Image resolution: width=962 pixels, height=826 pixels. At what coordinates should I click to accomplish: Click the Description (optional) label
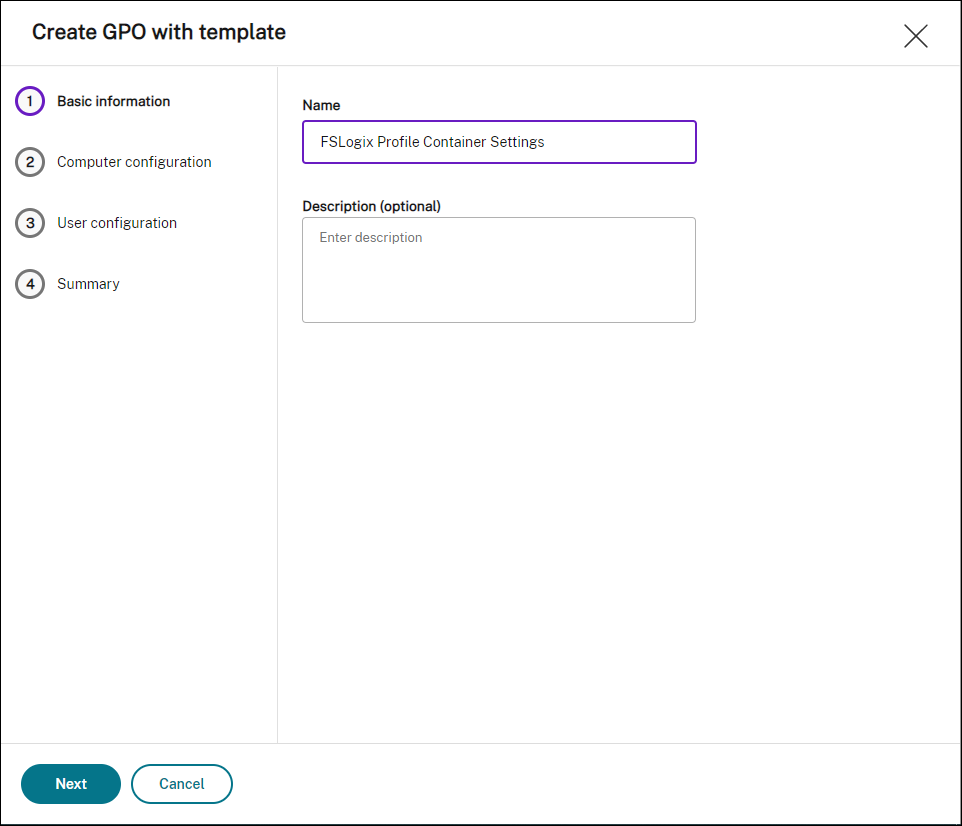click(x=372, y=206)
